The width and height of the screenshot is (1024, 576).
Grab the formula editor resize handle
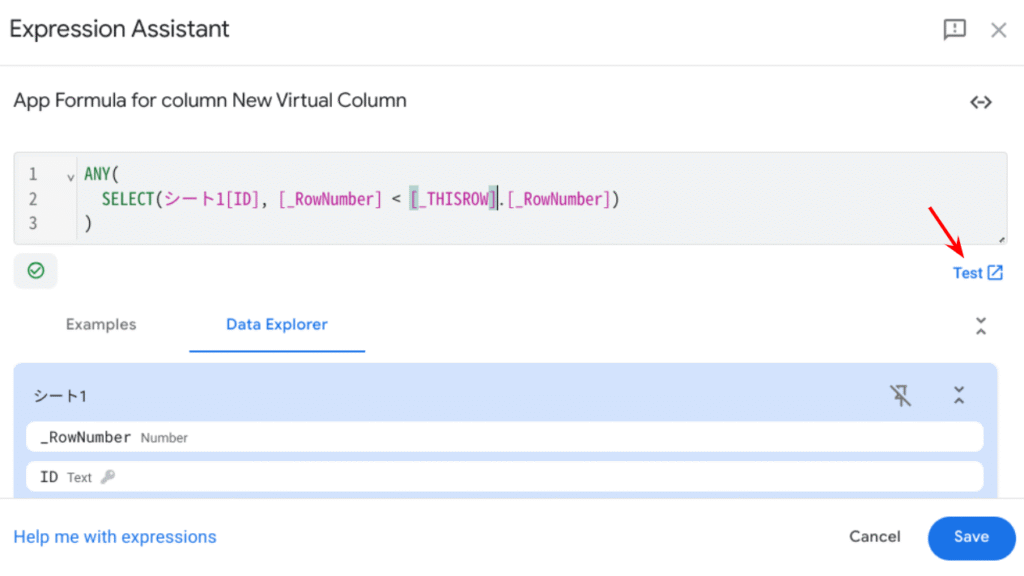(x=1001, y=240)
